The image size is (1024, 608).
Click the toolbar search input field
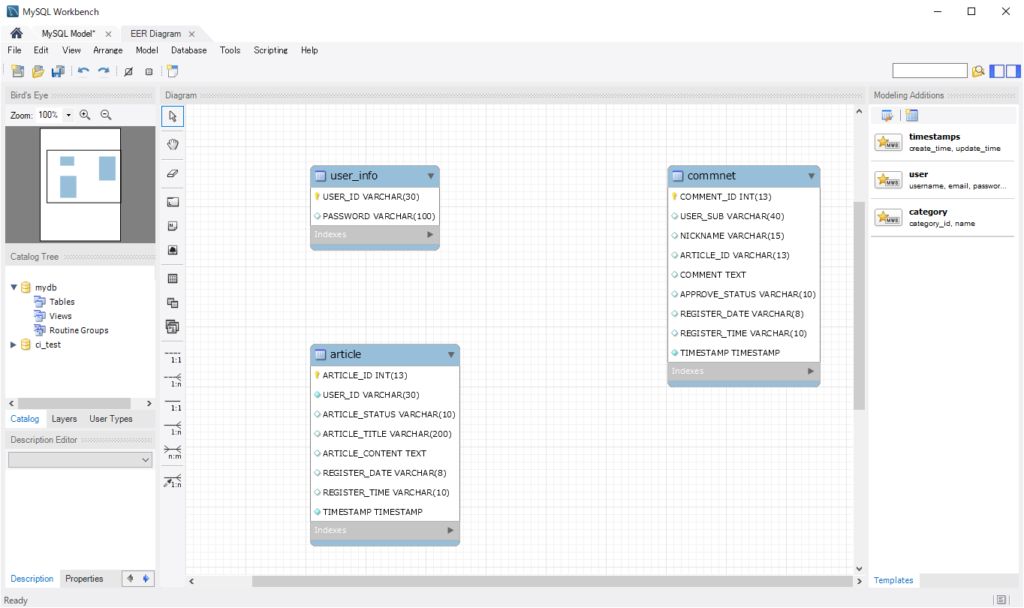pyautogui.click(x=929, y=71)
